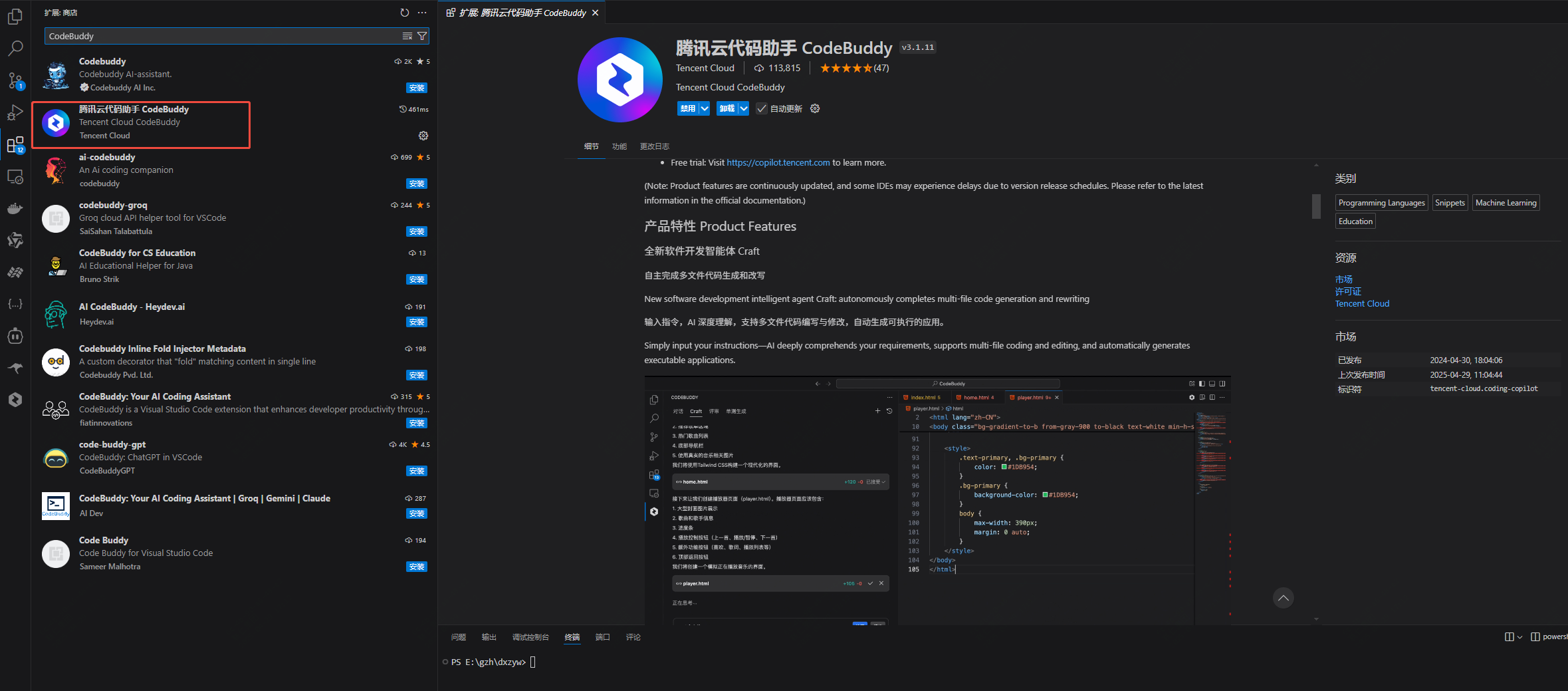
Task: Click the Craft demo screenshot image
Action: pyautogui.click(x=937, y=500)
